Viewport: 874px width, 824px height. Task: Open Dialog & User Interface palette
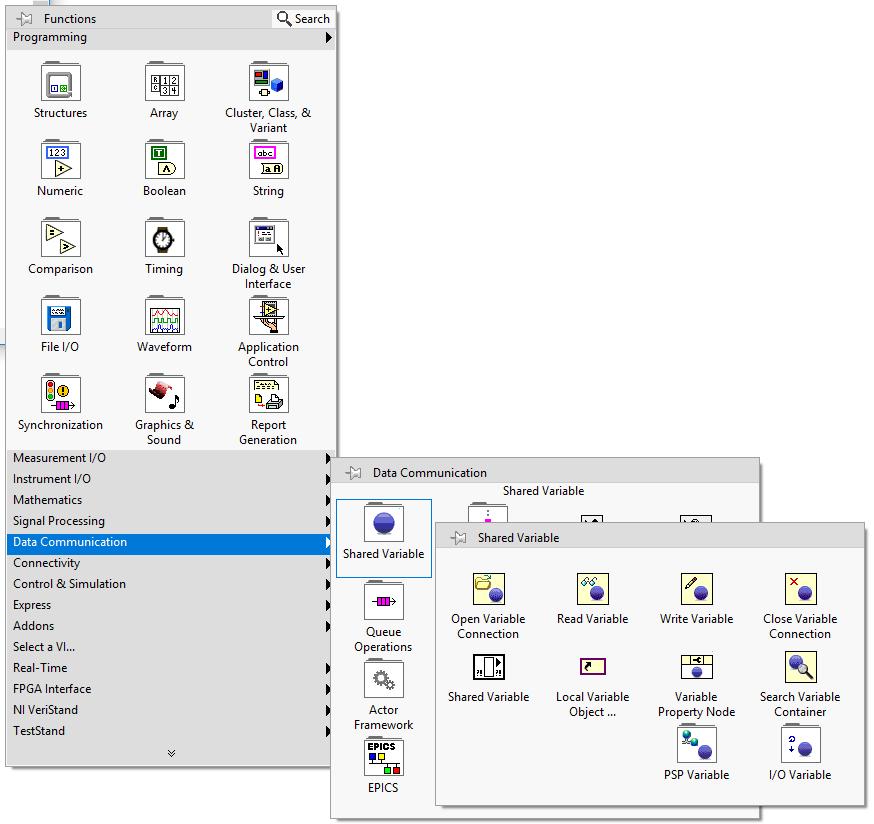coord(268,239)
